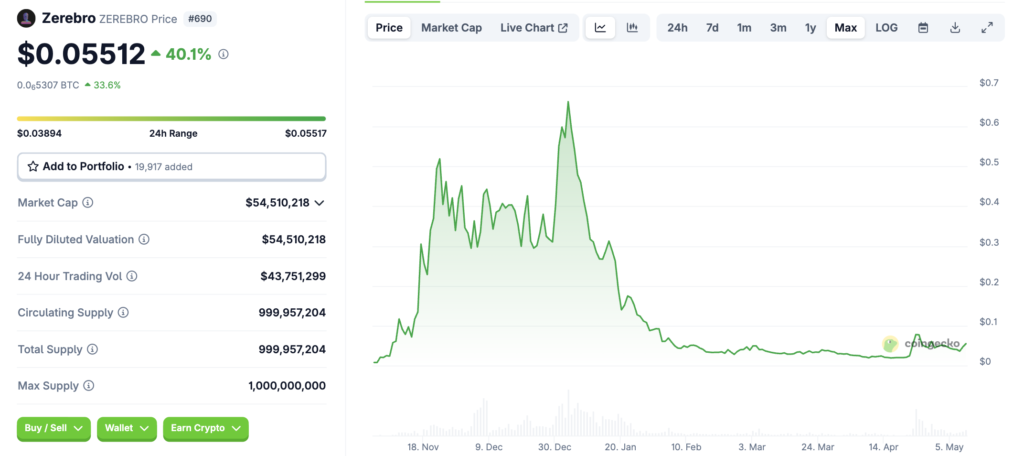
Task: Select the Price tab
Action: [x=389, y=27]
